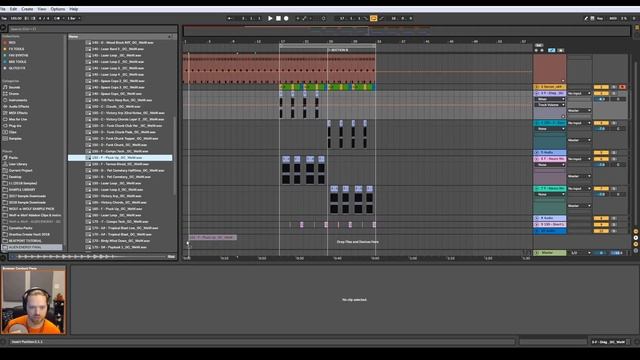Open User Library under Places

coord(18,164)
